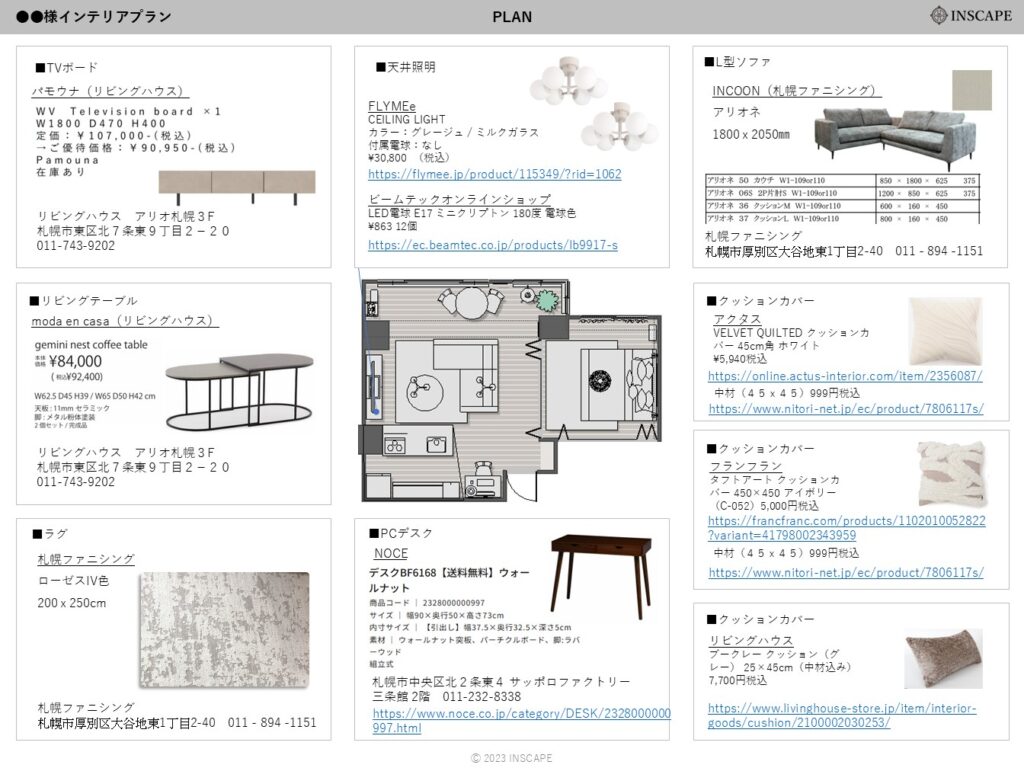Select the sofa fabric color swatch
Image resolution: width=1024 pixels, height=768 pixels.
pos(971,90)
